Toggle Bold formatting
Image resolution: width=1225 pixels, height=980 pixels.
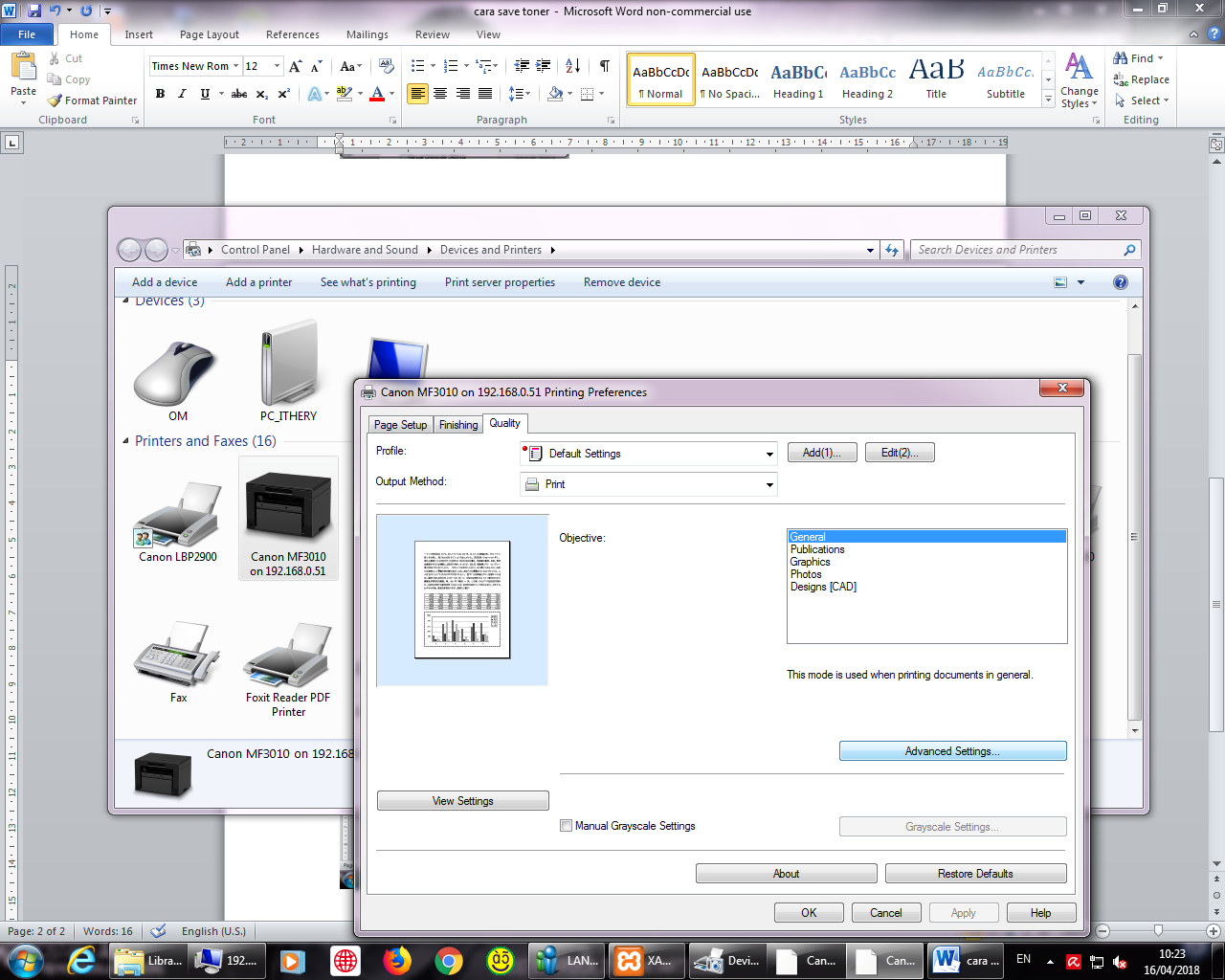[x=160, y=94]
